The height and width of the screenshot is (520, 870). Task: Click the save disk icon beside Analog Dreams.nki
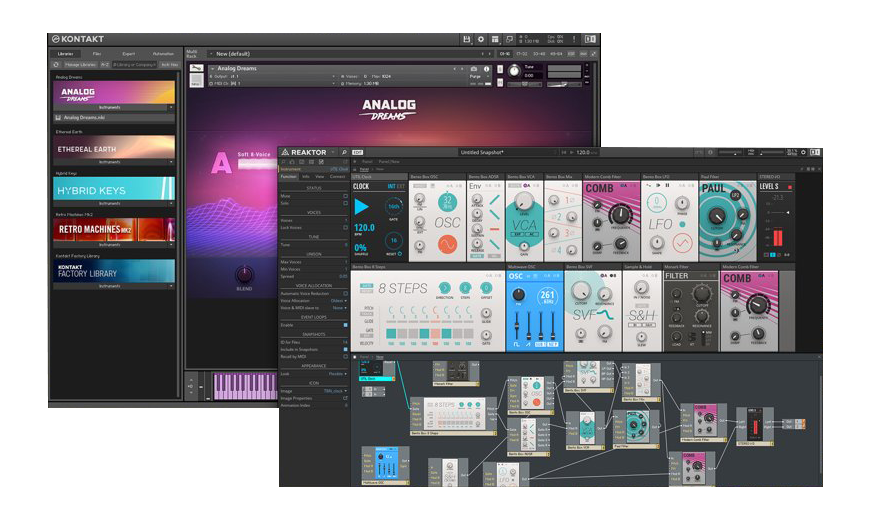pyautogui.click(x=58, y=118)
